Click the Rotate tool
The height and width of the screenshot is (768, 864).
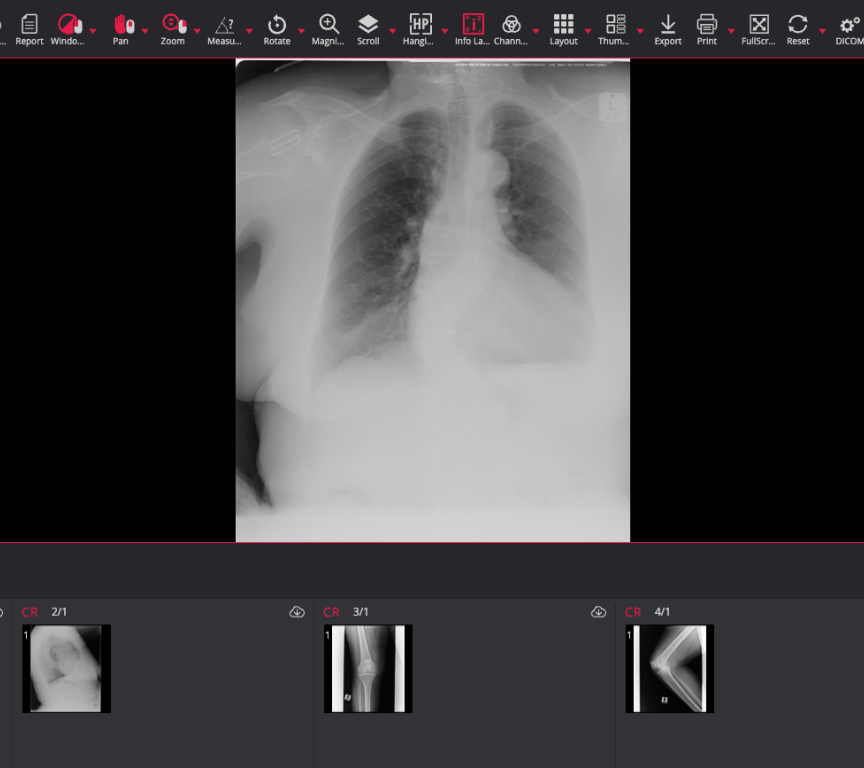point(277,30)
